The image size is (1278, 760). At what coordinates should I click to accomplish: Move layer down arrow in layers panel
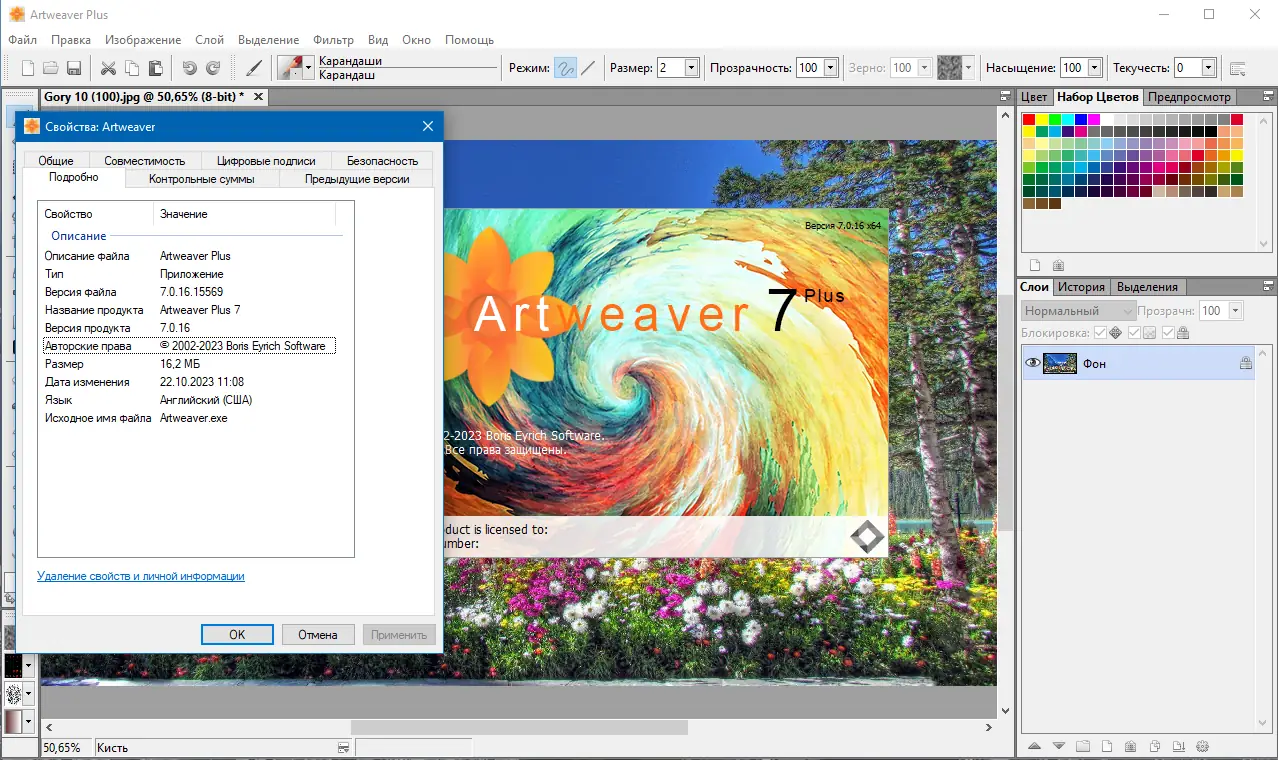1057,746
